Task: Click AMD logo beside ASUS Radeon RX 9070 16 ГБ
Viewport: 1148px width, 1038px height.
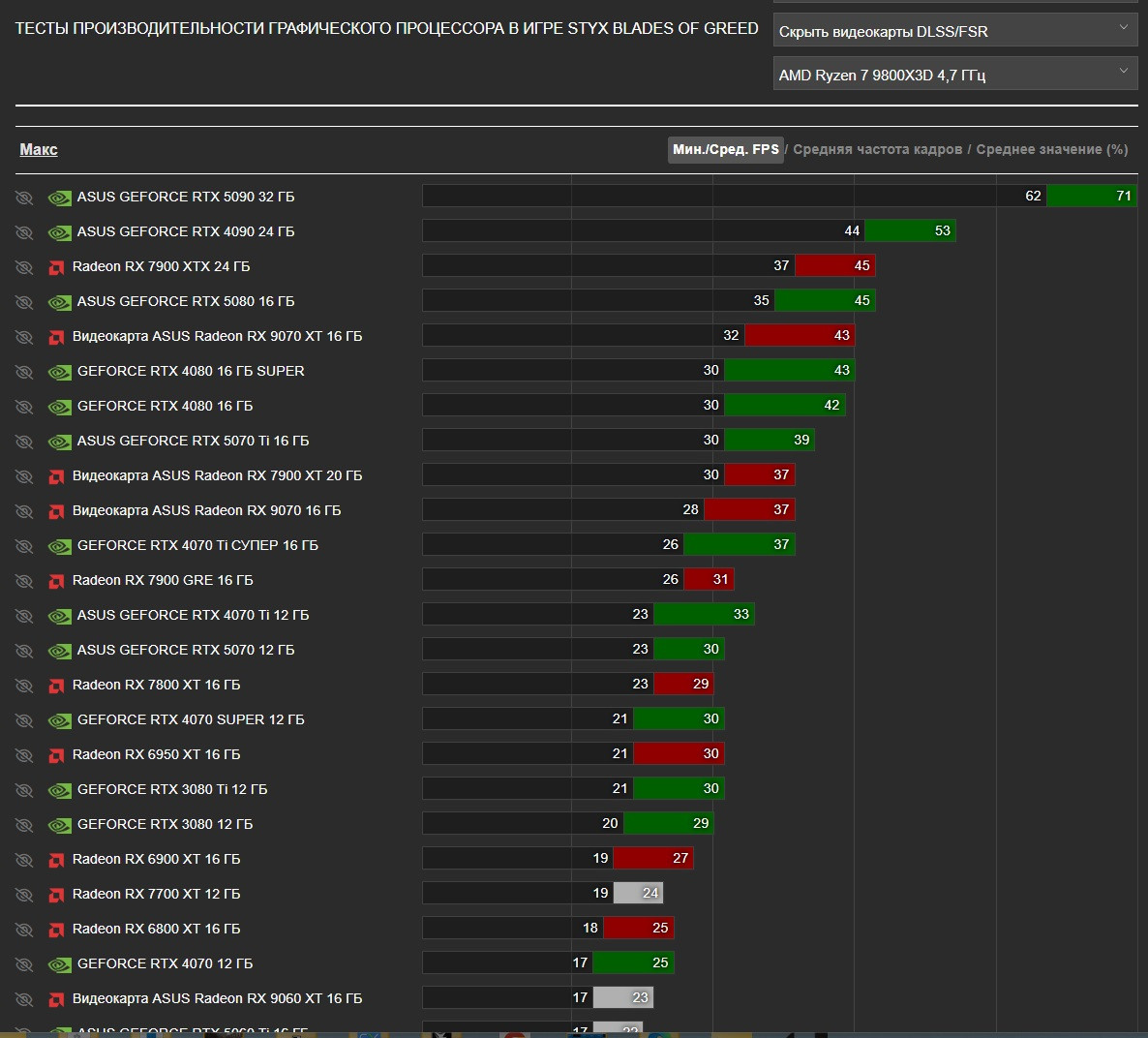Action: [56, 511]
